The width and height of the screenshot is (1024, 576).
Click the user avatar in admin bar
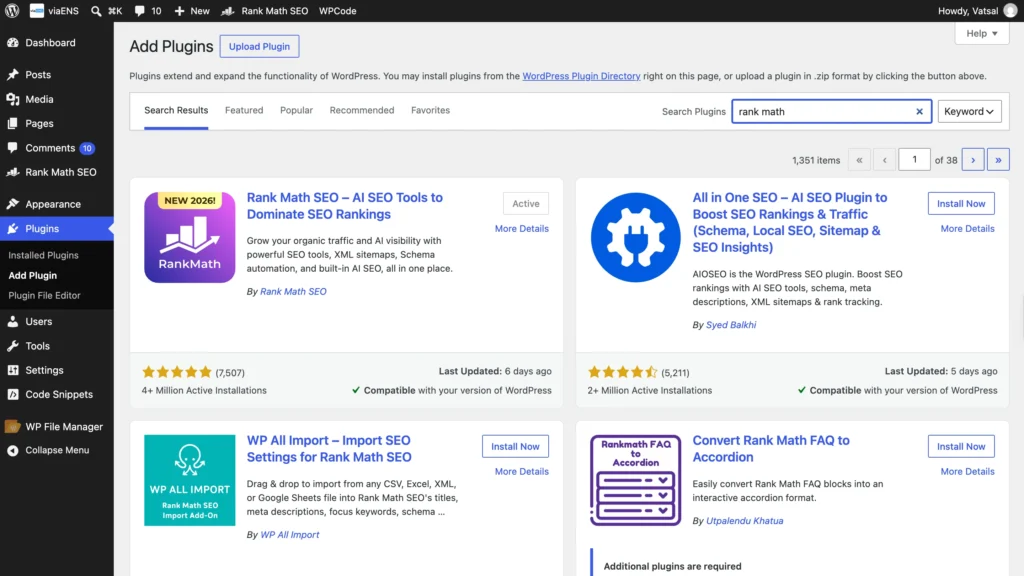pos(1010,10)
